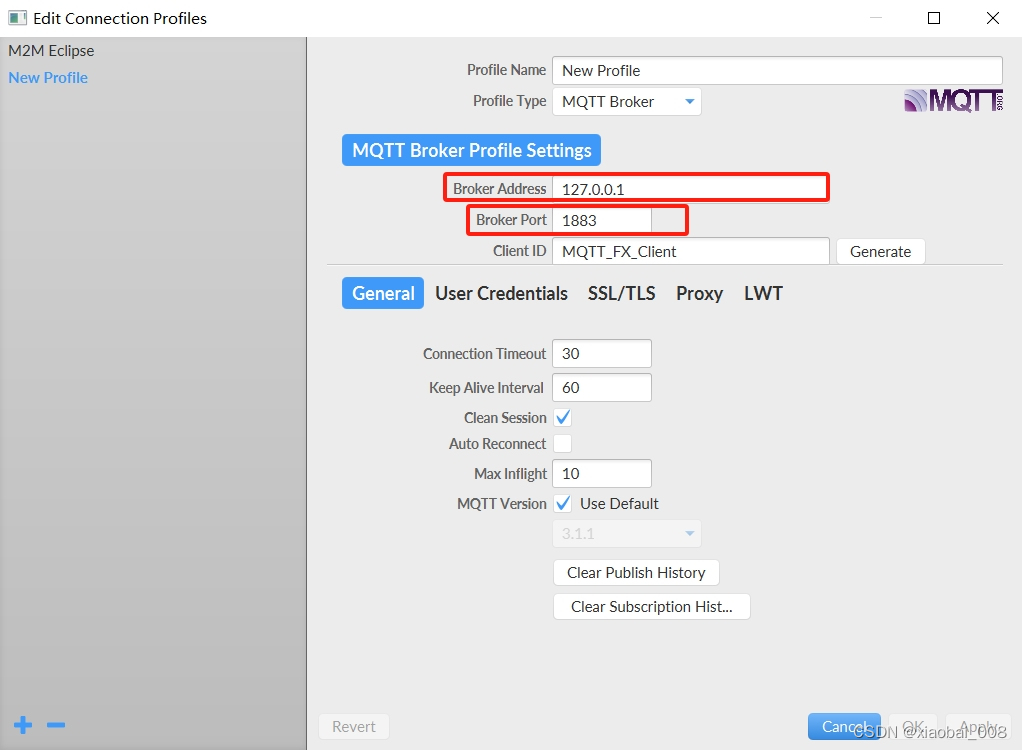This screenshot has width=1022, height=750.
Task: Click the Clear Publish History button
Action: (x=635, y=572)
